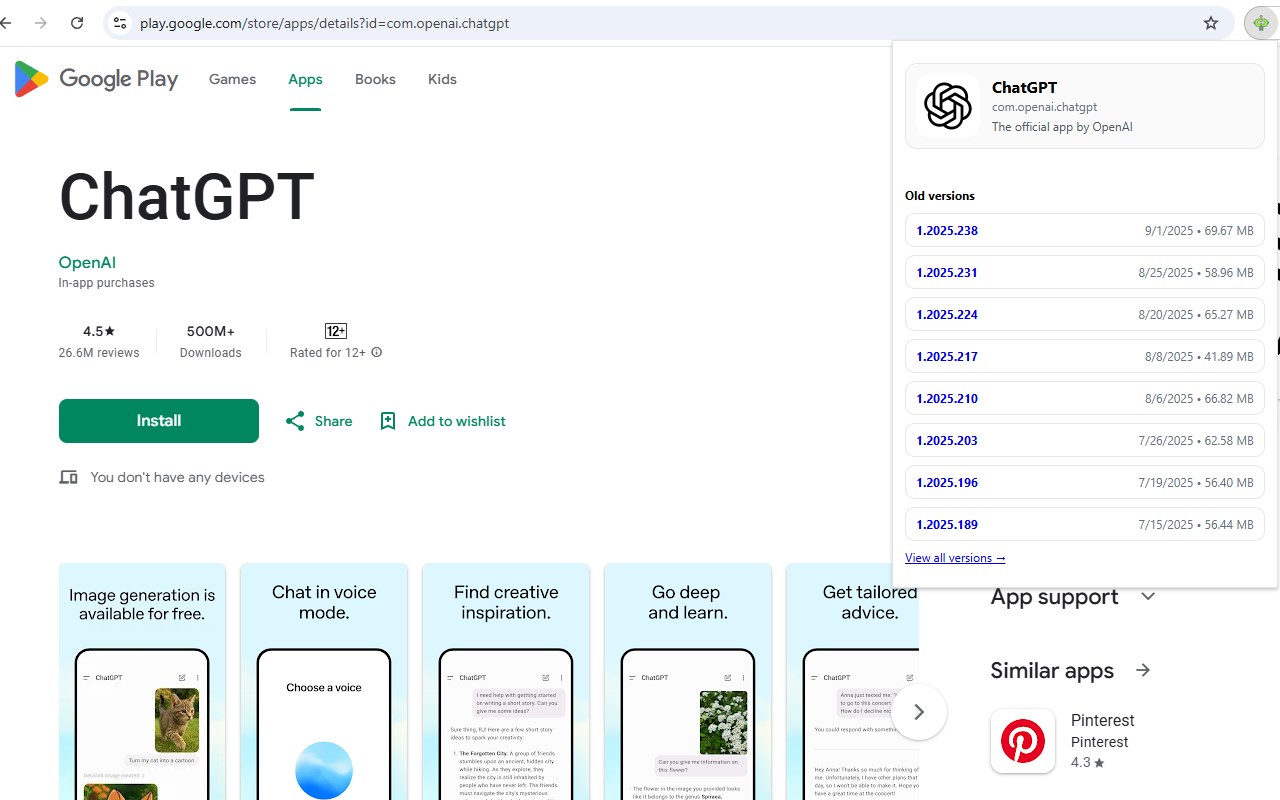The image size is (1280, 800).
Task: Click the ChatGPT app title heading
Action: (x=187, y=196)
